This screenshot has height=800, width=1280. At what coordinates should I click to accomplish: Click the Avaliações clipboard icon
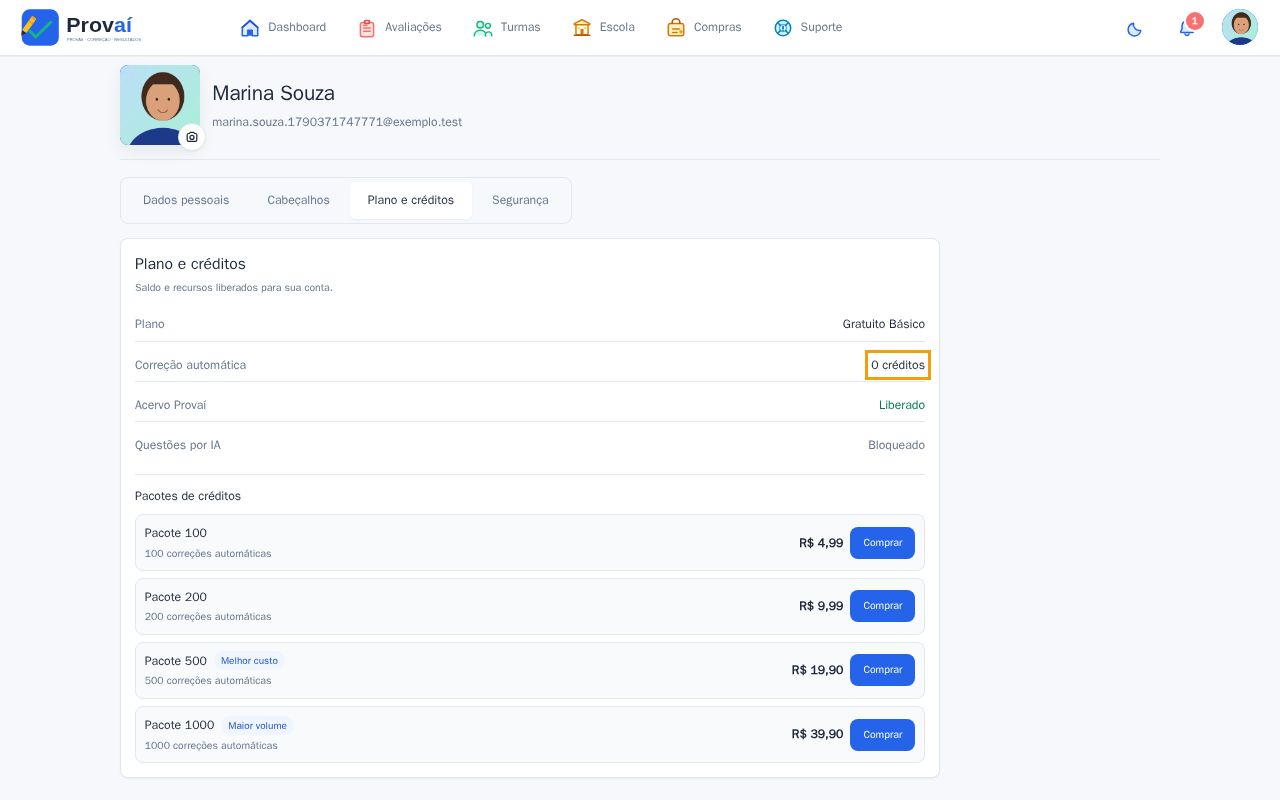(367, 28)
